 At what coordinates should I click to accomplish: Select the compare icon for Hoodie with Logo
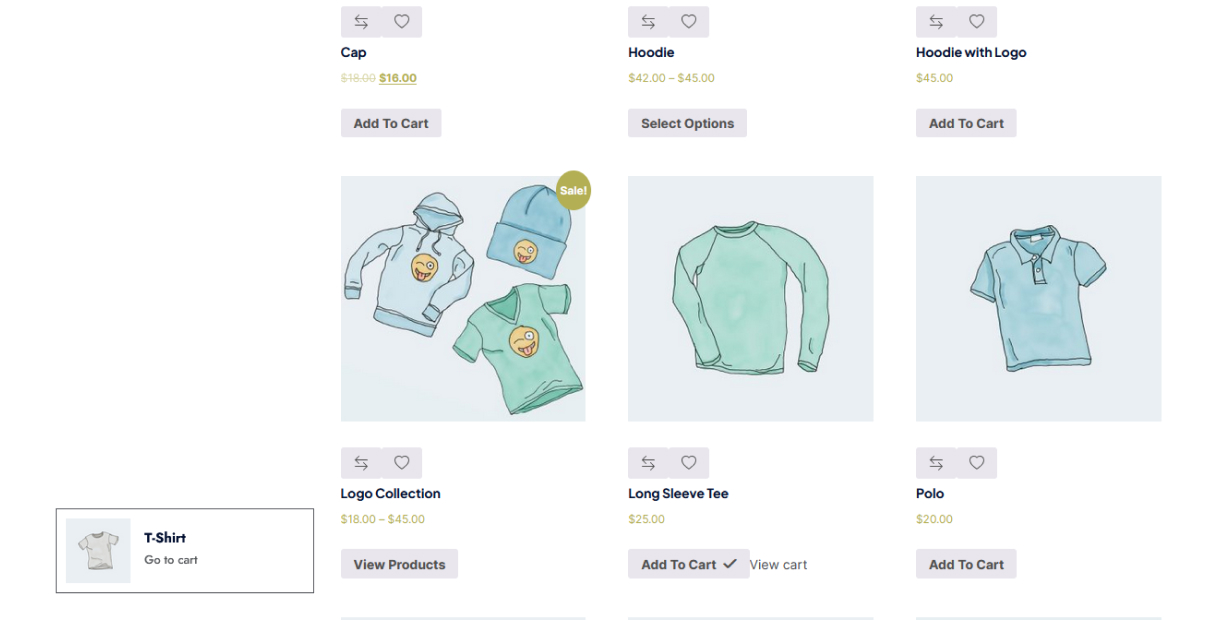936,21
